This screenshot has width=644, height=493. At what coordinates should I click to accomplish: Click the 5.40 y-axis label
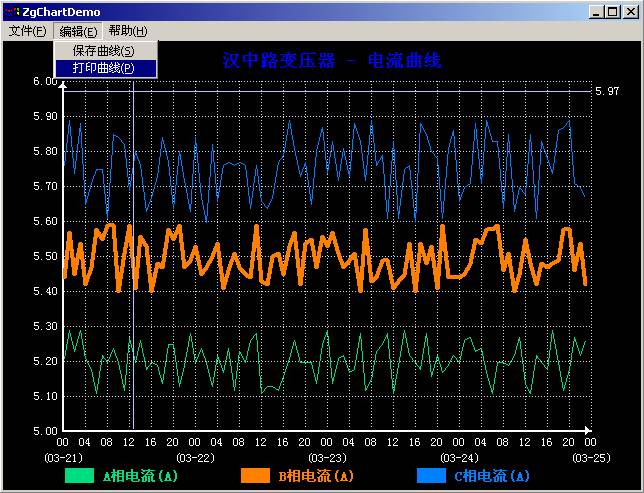45,291
